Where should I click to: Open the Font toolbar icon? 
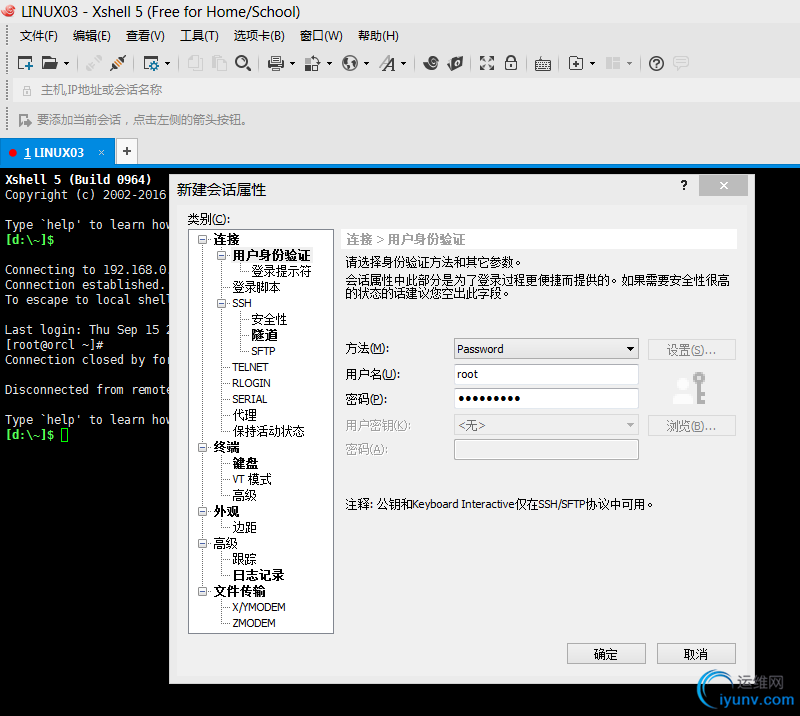[x=387, y=63]
